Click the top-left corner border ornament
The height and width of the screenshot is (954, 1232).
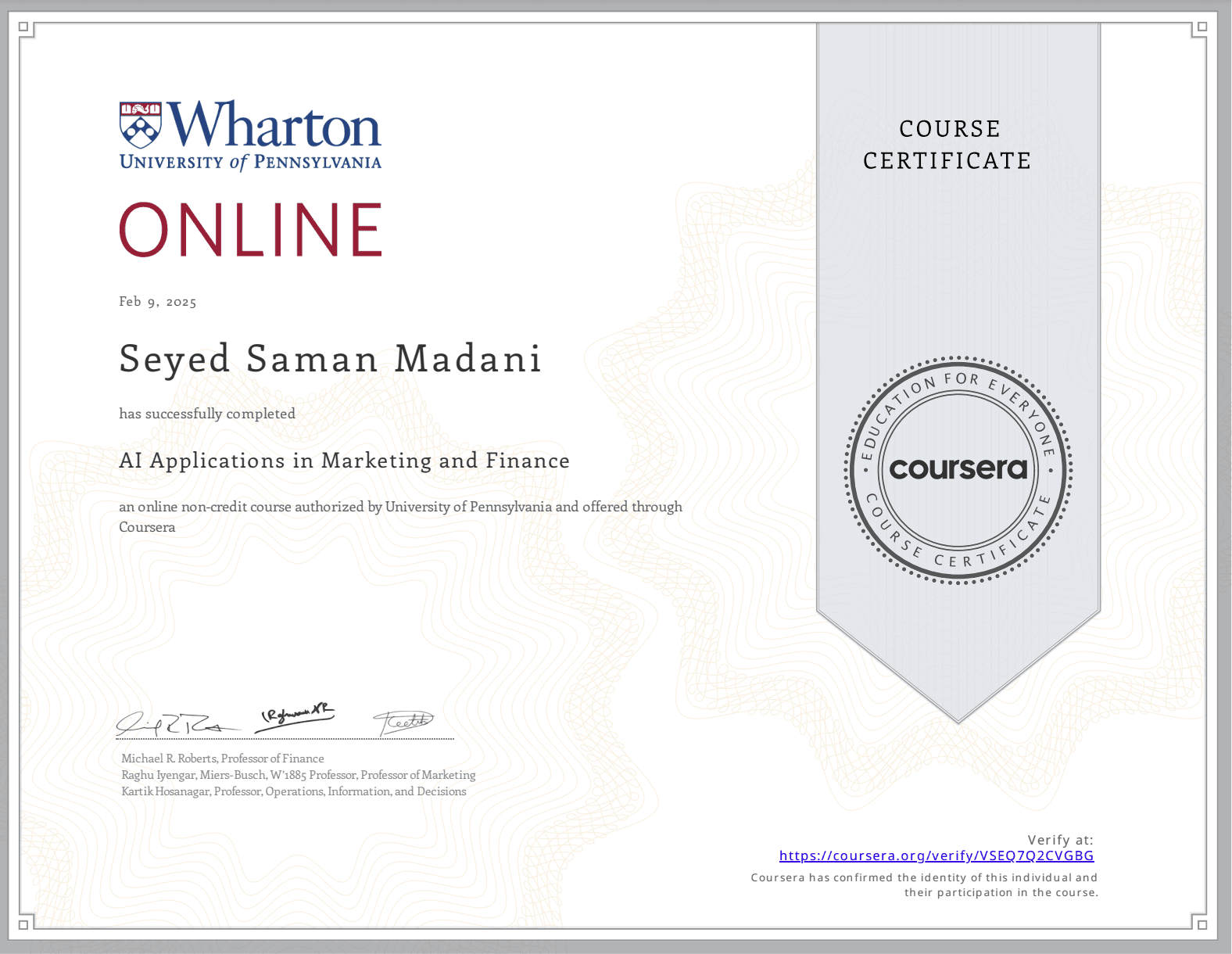24,27
